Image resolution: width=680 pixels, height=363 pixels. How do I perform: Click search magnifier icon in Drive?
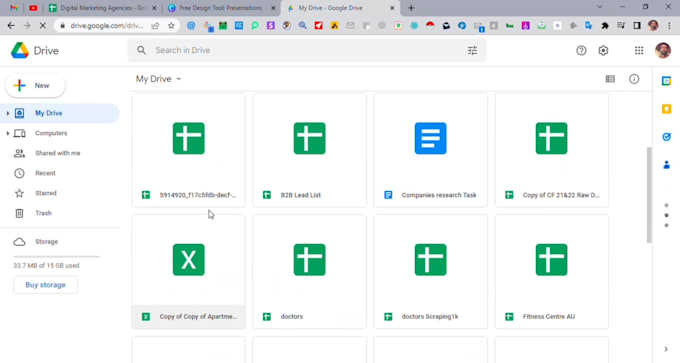141,50
